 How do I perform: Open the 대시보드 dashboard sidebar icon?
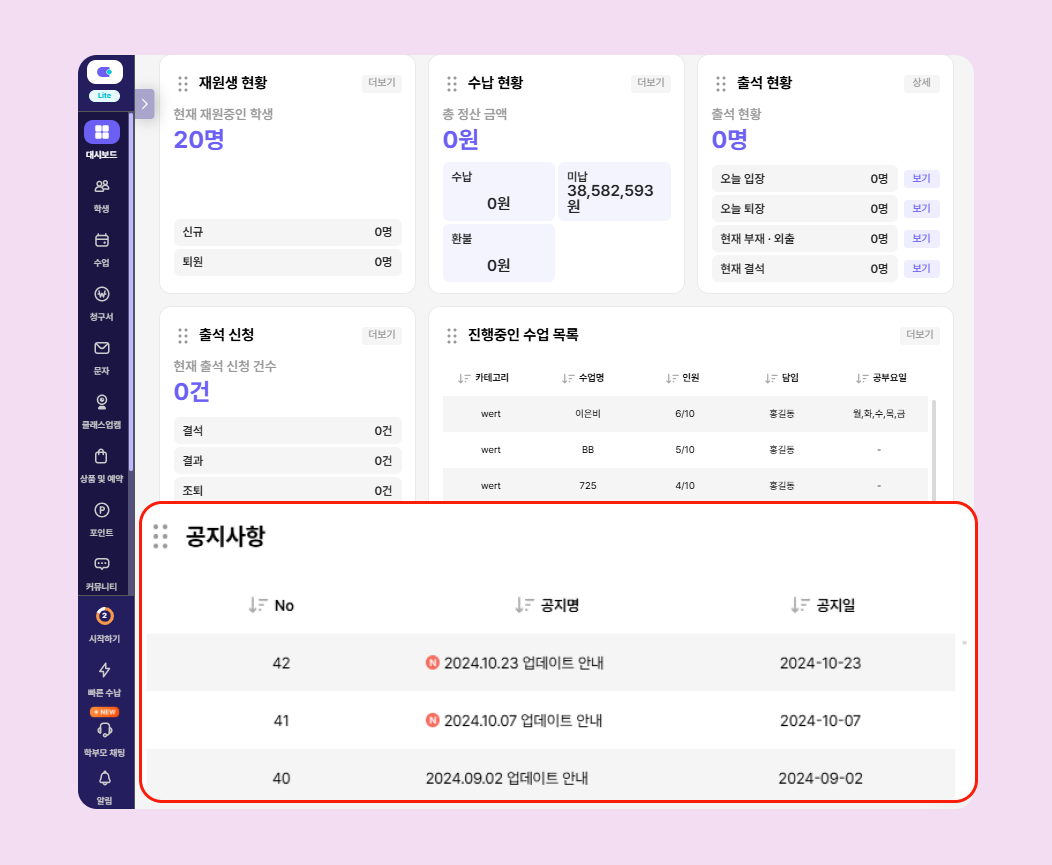[102, 132]
